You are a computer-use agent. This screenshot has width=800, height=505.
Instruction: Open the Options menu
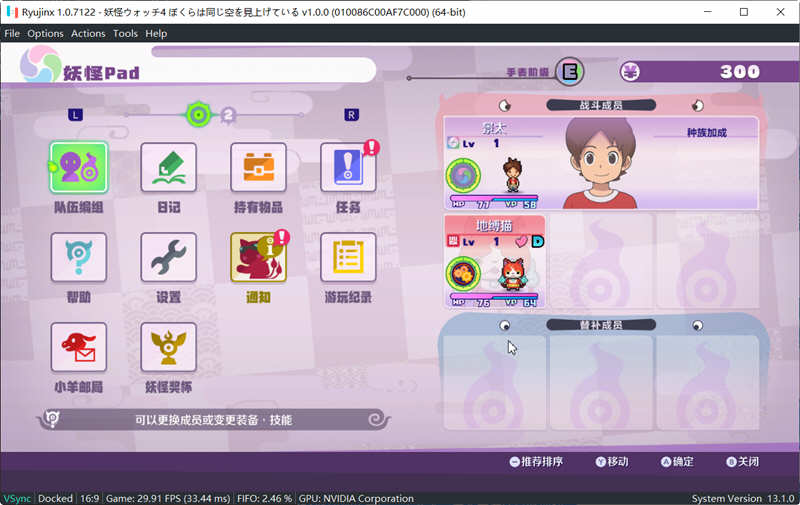(x=45, y=34)
